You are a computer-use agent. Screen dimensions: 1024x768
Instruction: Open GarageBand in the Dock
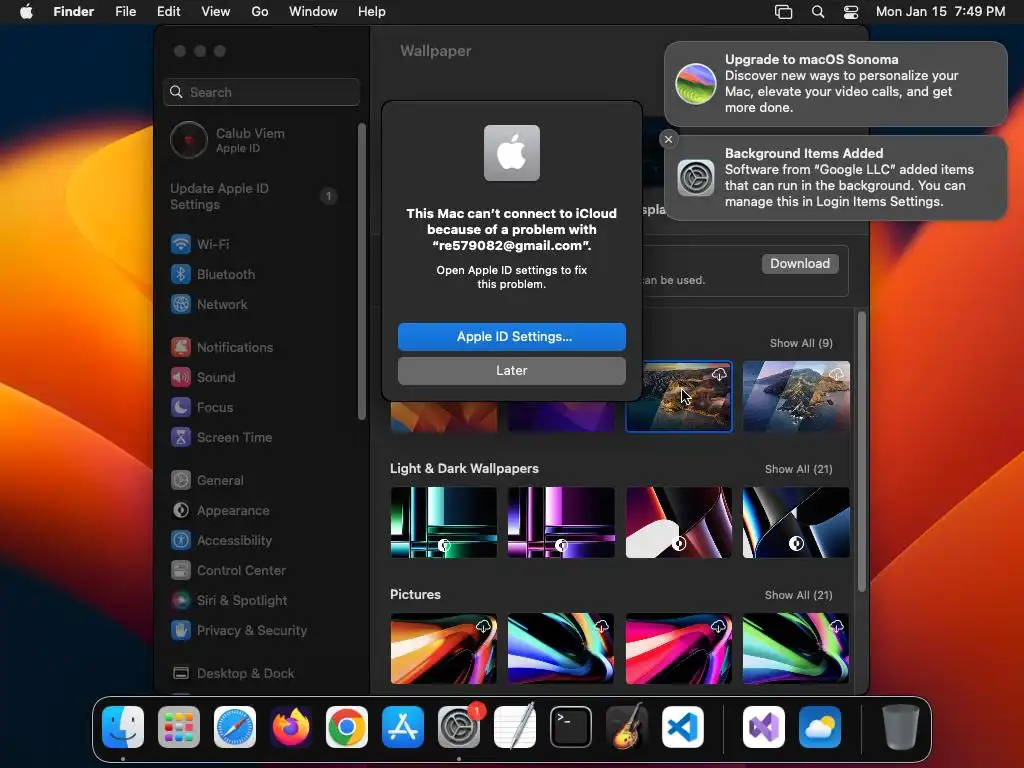pos(627,727)
